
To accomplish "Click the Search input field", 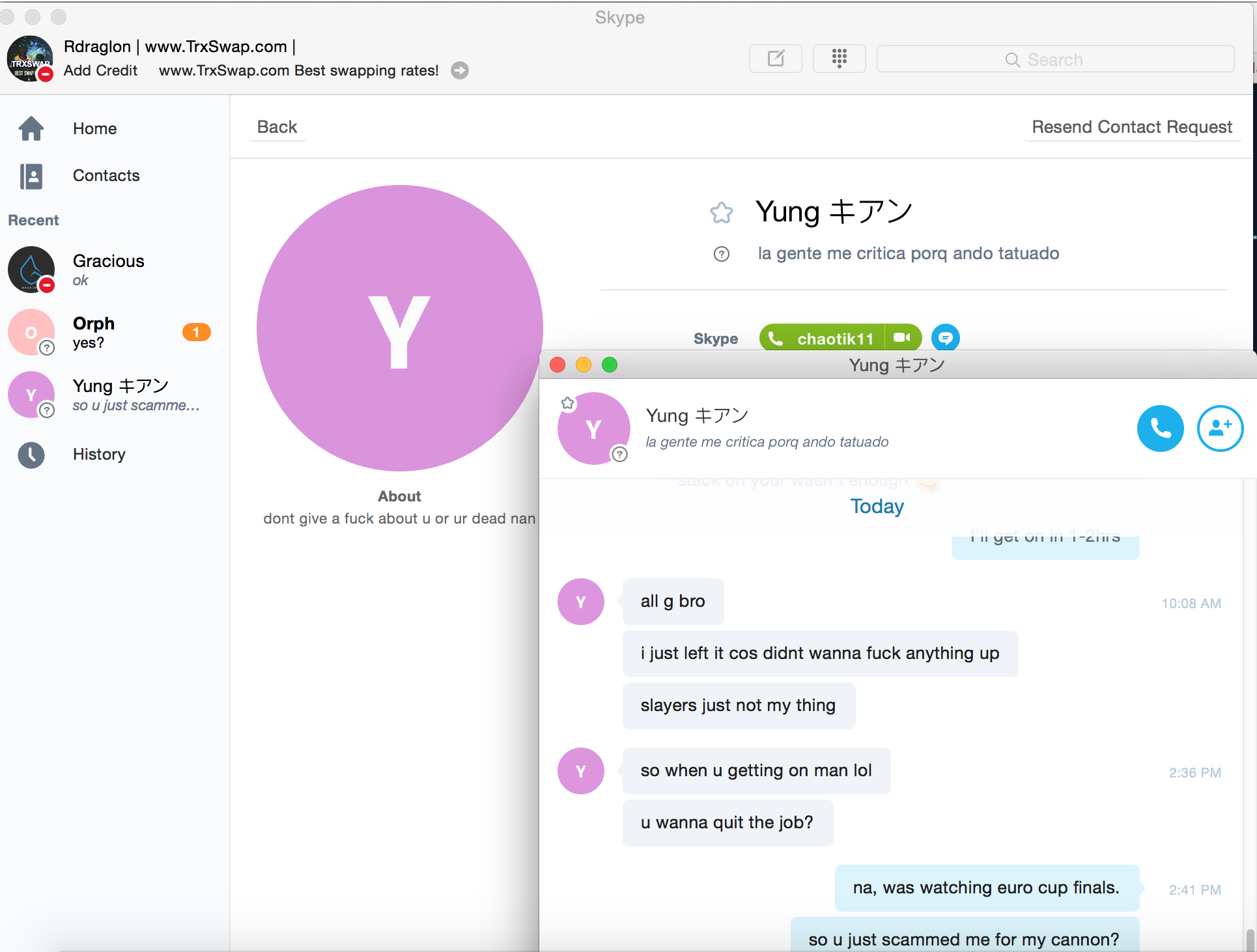I will coord(1055,59).
